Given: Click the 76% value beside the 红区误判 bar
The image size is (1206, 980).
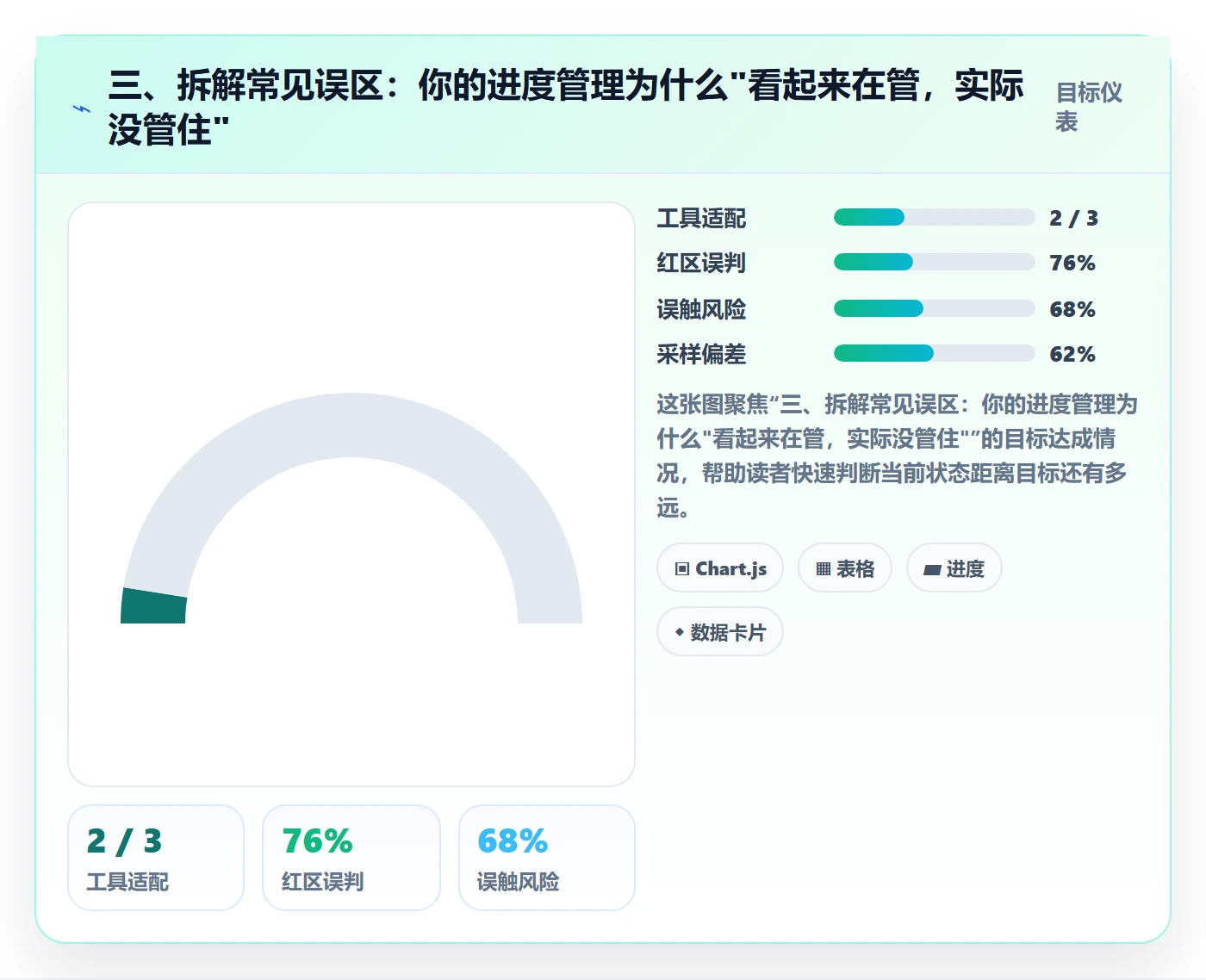Looking at the screenshot, I should (1072, 263).
